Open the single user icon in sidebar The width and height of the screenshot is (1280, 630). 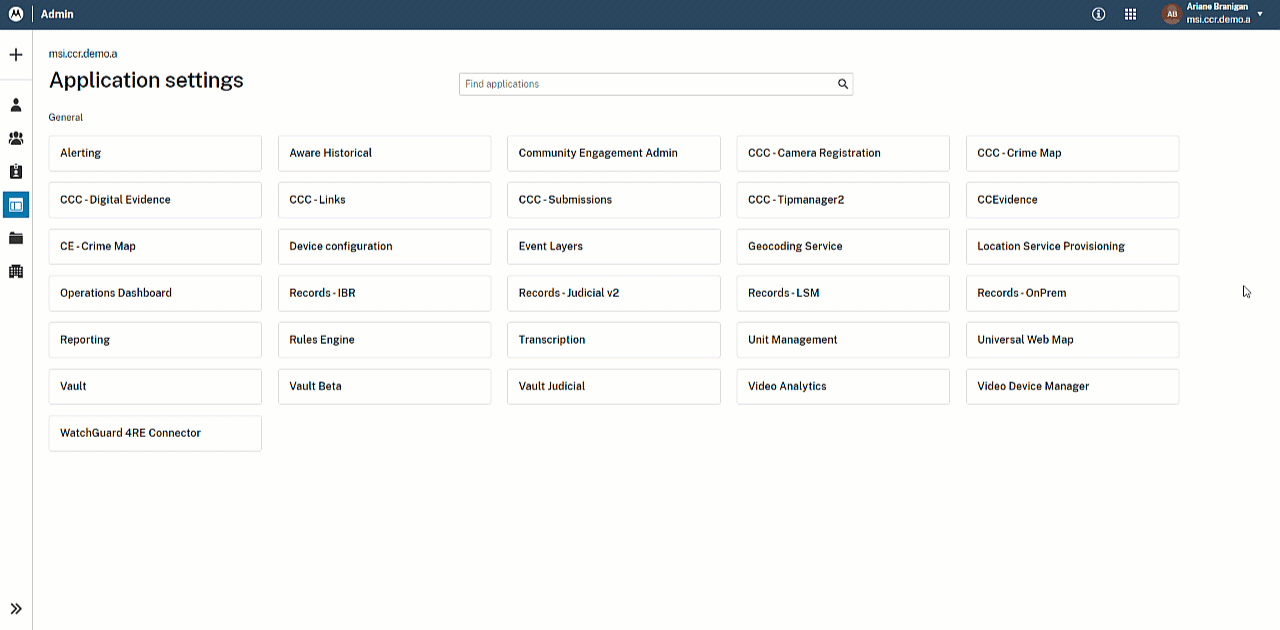coord(16,105)
